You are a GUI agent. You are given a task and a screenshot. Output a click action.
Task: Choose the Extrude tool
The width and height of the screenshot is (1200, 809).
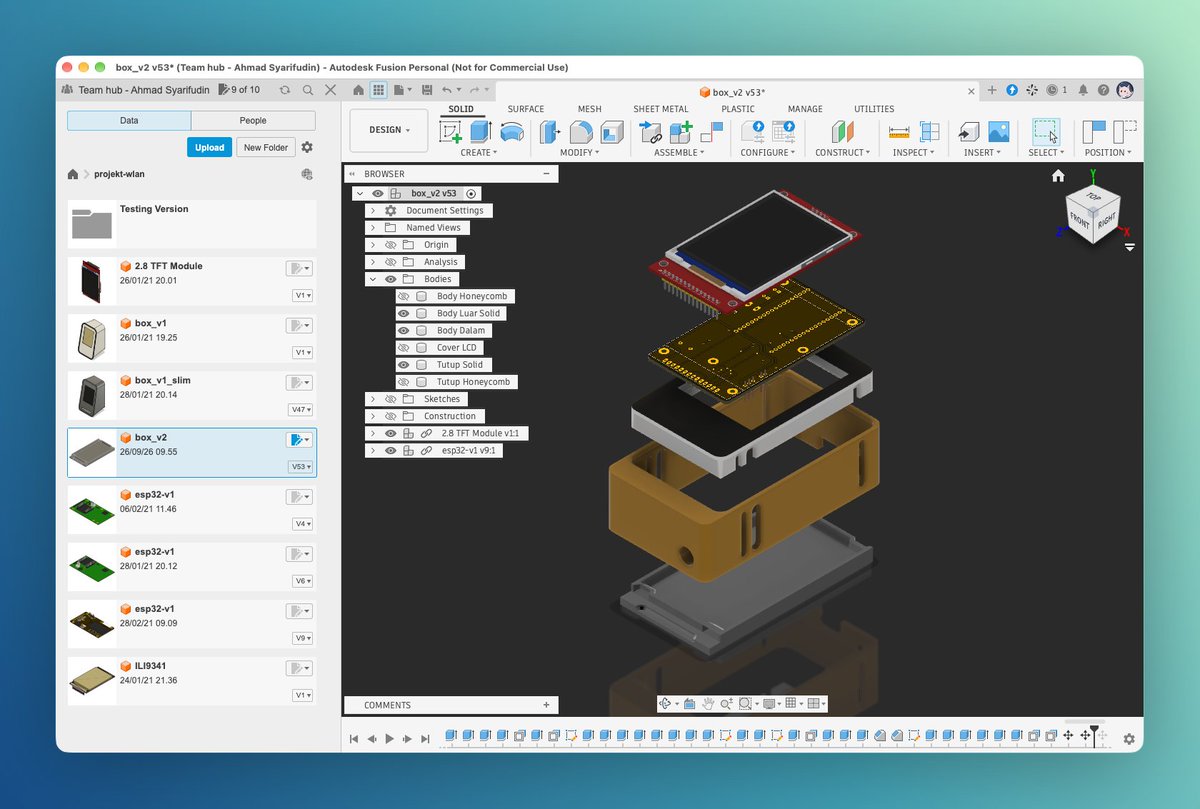point(481,131)
